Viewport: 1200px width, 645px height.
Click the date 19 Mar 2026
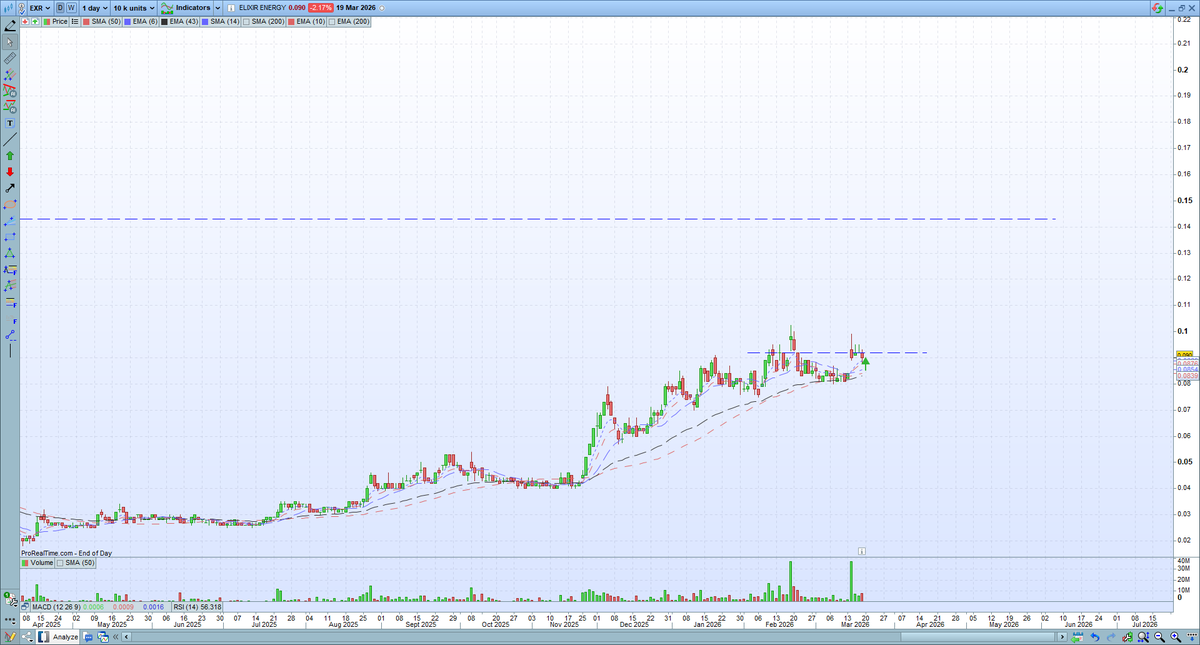[356, 8]
